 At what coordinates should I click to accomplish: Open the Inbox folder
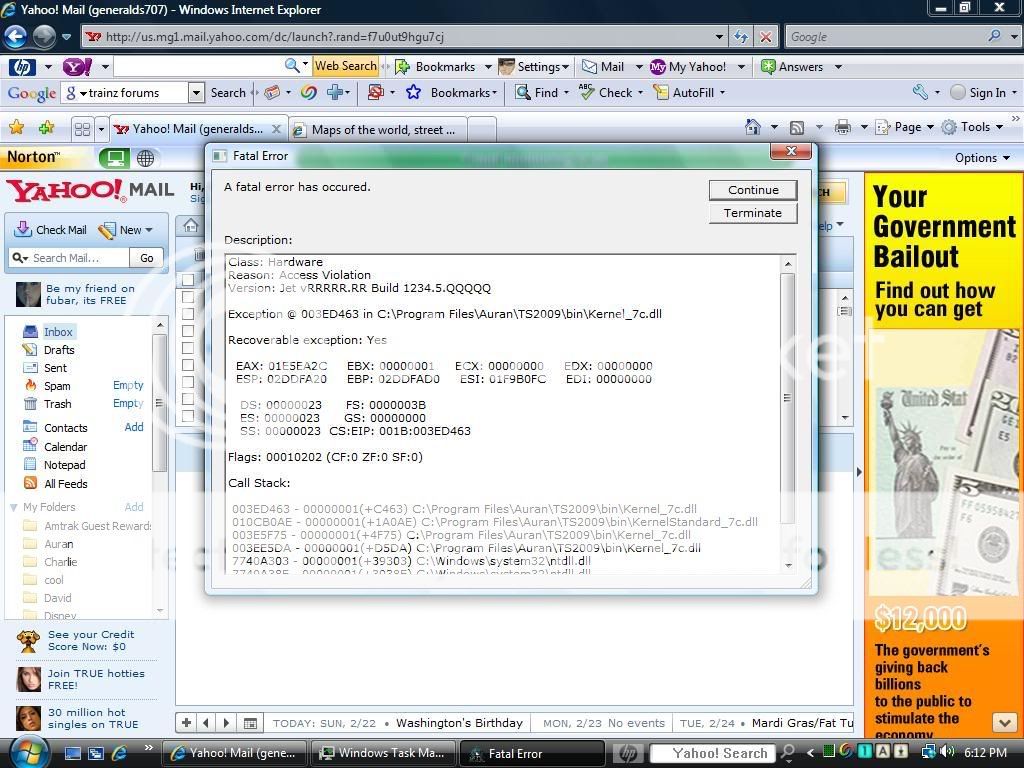point(57,332)
